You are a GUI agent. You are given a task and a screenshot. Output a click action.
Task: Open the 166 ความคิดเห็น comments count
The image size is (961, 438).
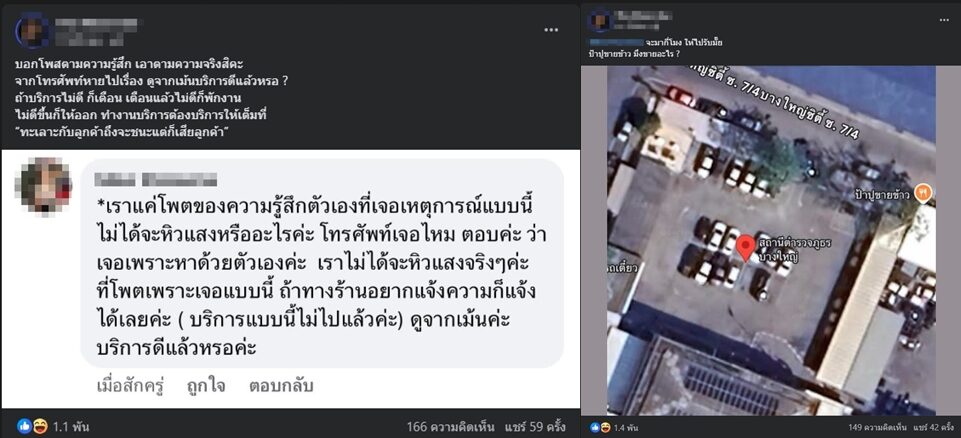pos(451,426)
